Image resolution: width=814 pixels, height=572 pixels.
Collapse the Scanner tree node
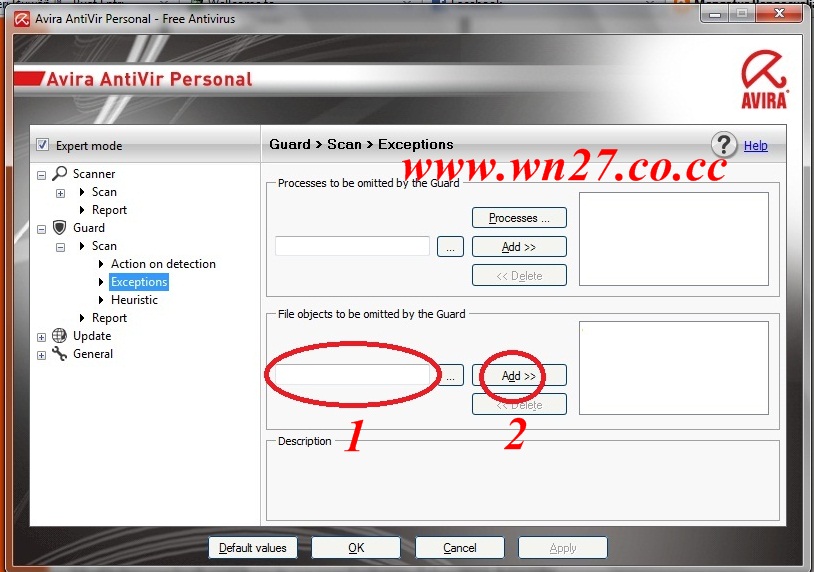point(42,175)
